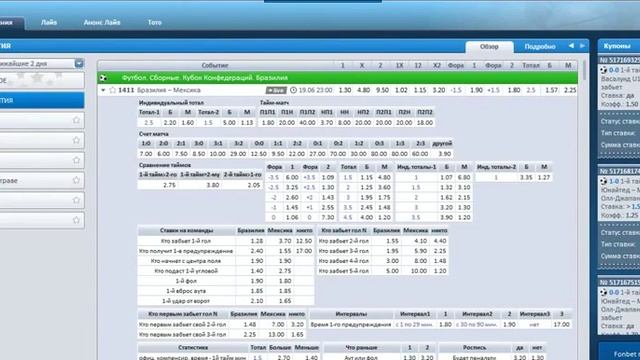Choose Тайм-матч П1П1 at 1.80

268,122
